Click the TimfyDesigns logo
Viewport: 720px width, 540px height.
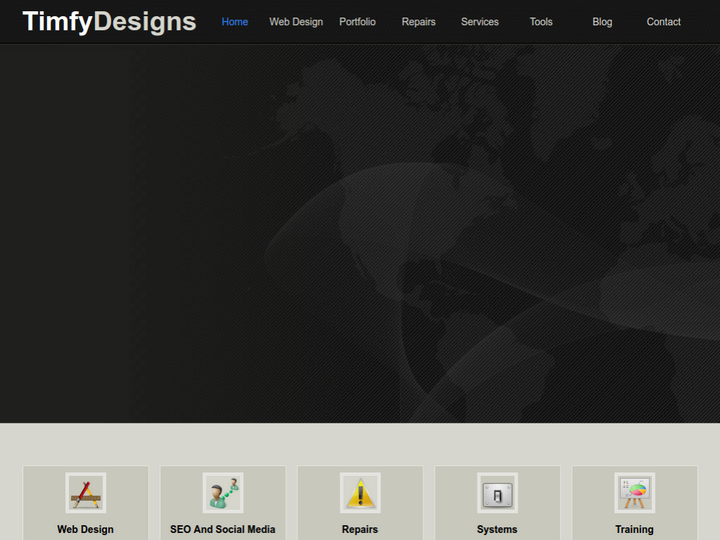(109, 22)
